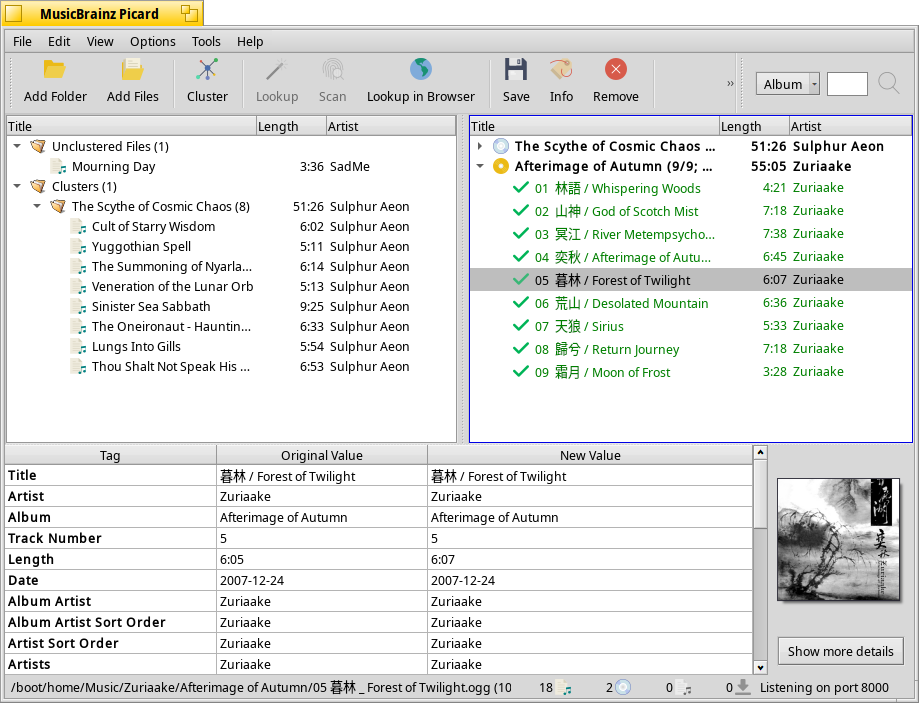Click the gold disc icon of Afterimage of Autumn
Screen dimensions: 919x703
(x=501, y=167)
